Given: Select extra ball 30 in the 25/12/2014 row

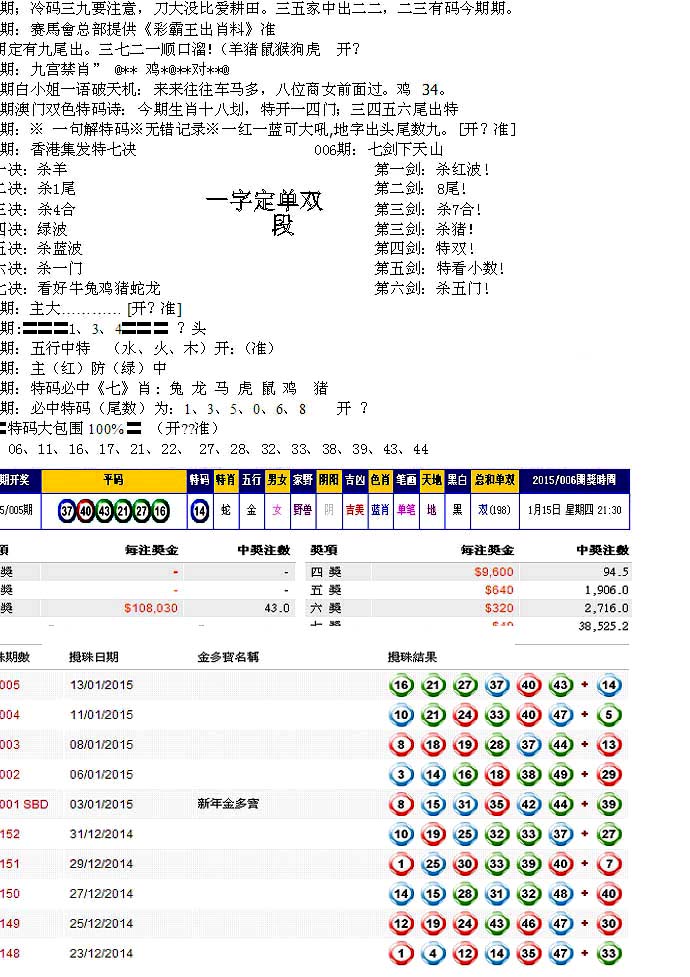Looking at the screenshot, I should tap(608, 923).
